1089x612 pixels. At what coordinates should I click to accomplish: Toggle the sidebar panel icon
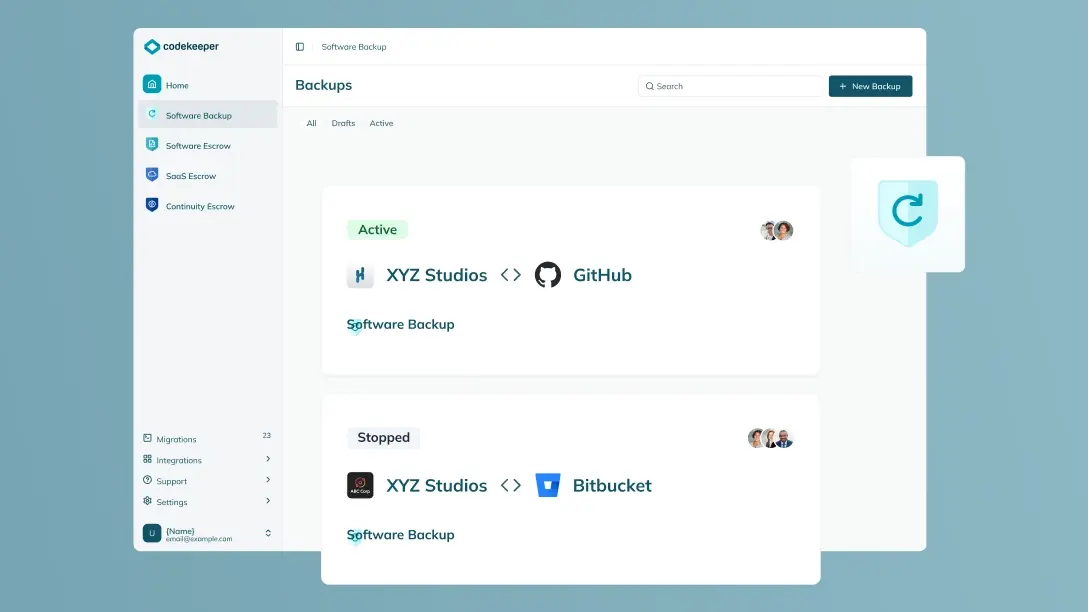pyautogui.click(x=300, y=47)
